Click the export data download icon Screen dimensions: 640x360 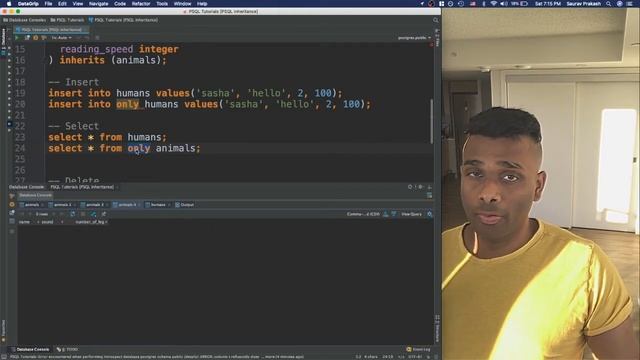386,214
